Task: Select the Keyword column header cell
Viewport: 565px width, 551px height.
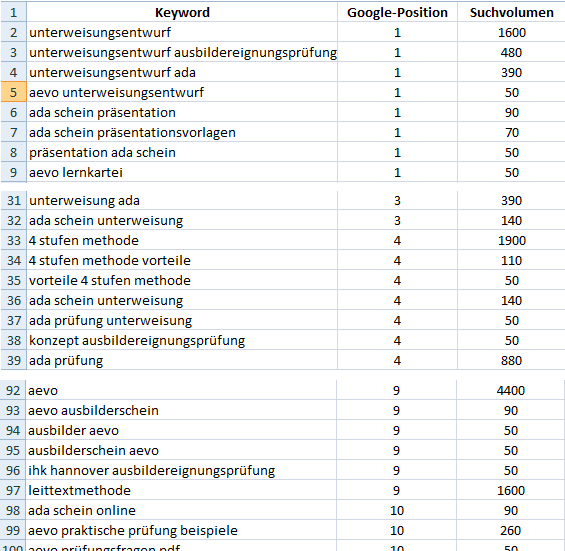Action: (182, 13)
